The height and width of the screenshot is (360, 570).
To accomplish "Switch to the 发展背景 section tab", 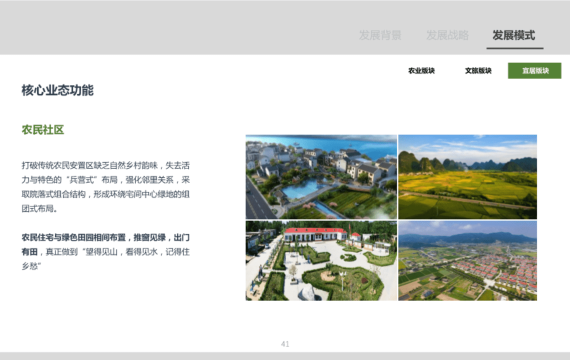I will click(380, 35).
